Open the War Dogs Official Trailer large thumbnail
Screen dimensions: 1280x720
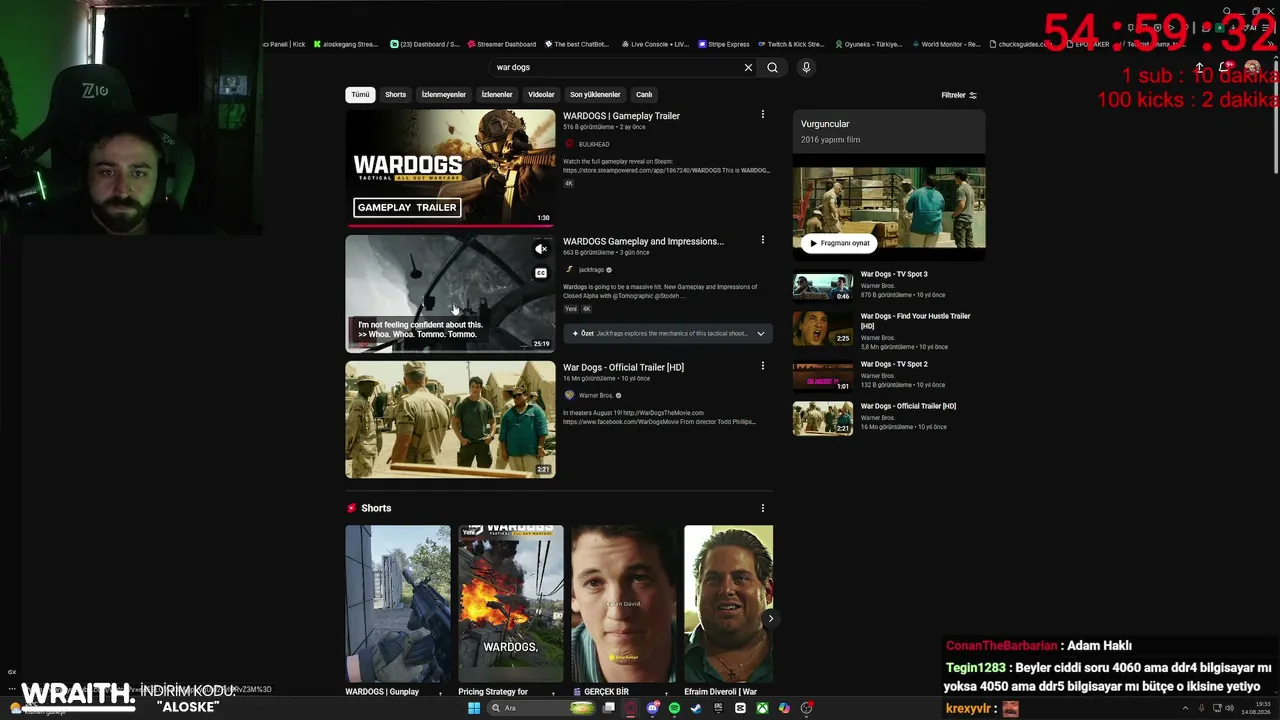450,420
